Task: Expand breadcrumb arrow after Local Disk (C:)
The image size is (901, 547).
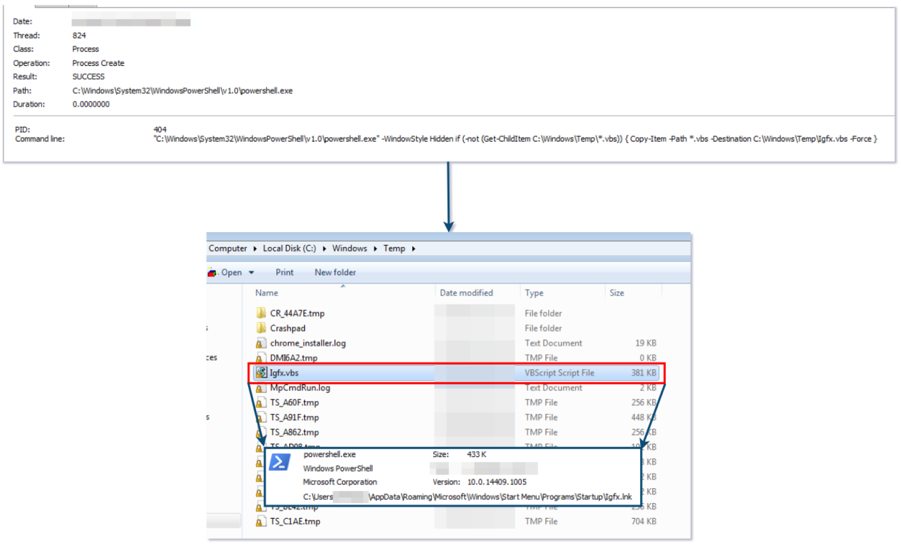Action: tap(325, 249)
